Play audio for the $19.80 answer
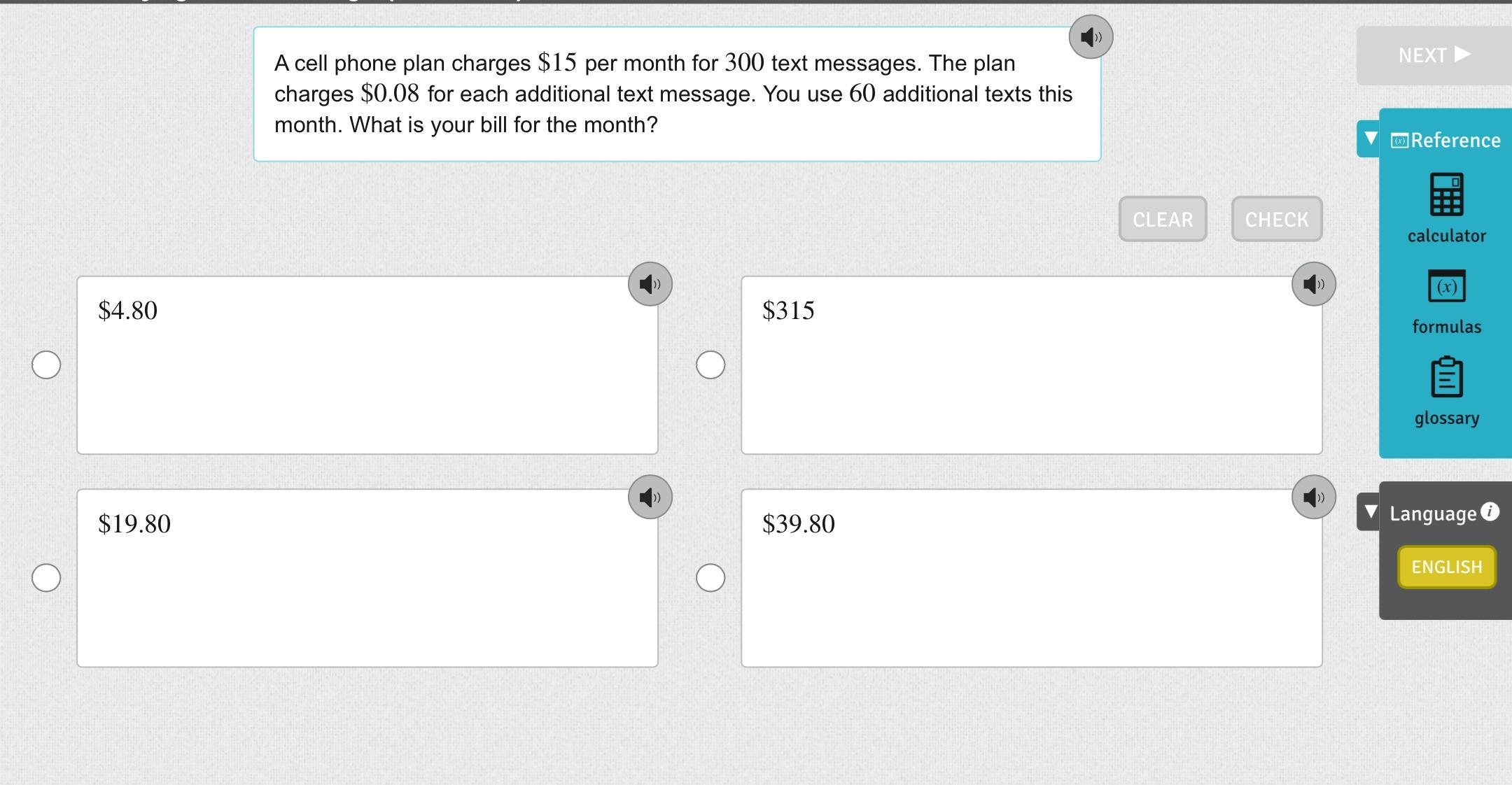 (x=650, y=497)
